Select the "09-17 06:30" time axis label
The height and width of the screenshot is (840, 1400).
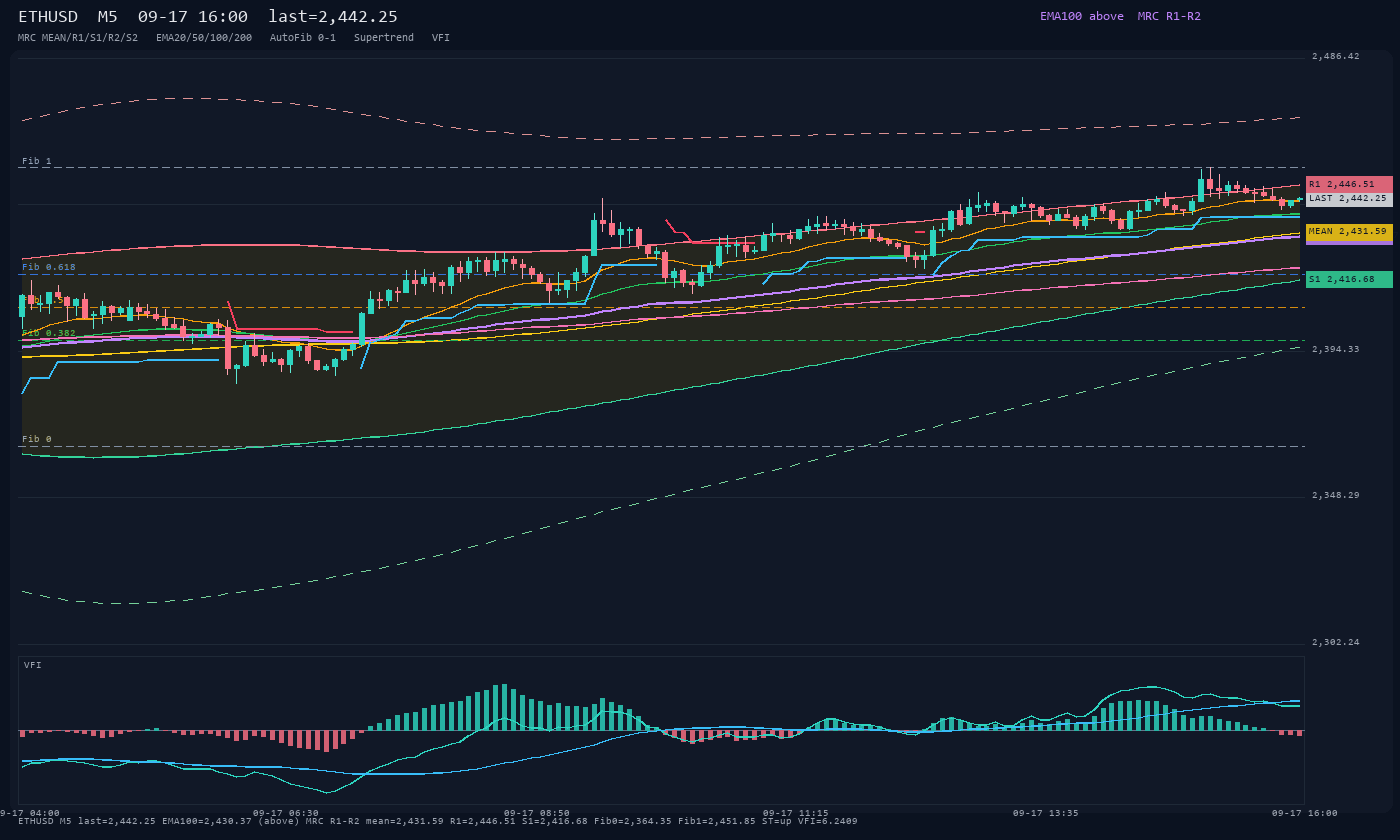pyautogui.click(x=286, y=813)
